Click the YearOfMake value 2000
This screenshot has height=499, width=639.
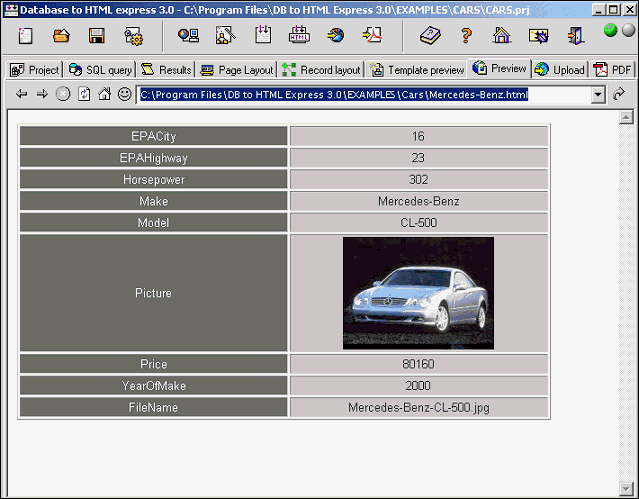click(x=419, y=385)
